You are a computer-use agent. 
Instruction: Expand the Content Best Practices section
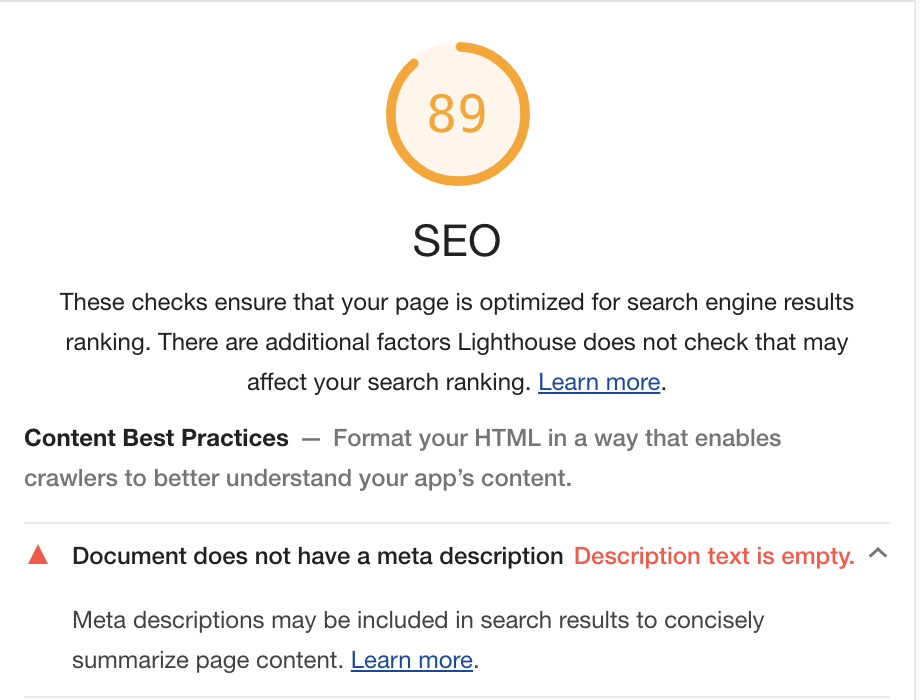(156, 438)
